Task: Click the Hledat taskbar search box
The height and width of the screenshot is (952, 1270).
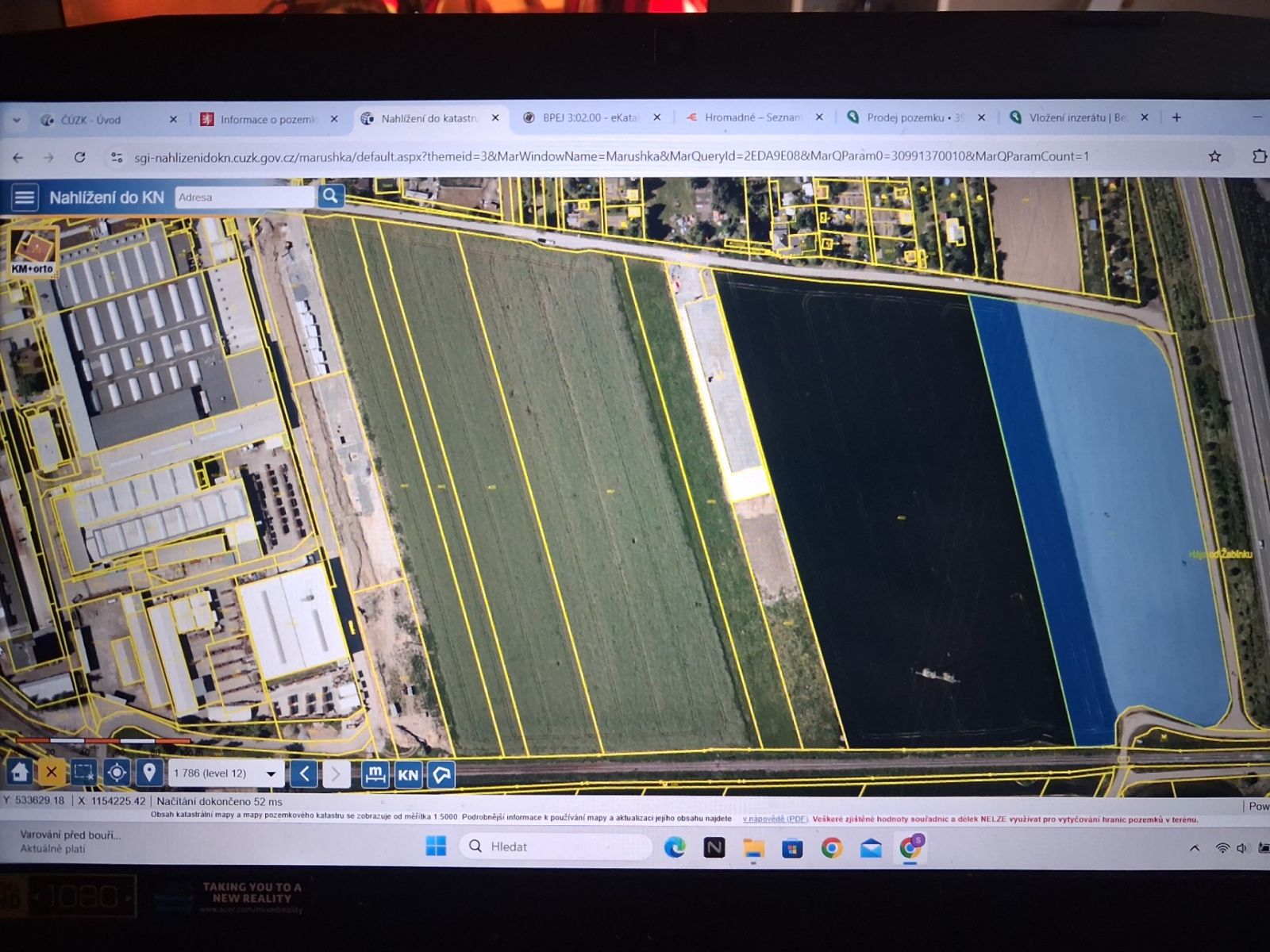Action: pos(555,846)
